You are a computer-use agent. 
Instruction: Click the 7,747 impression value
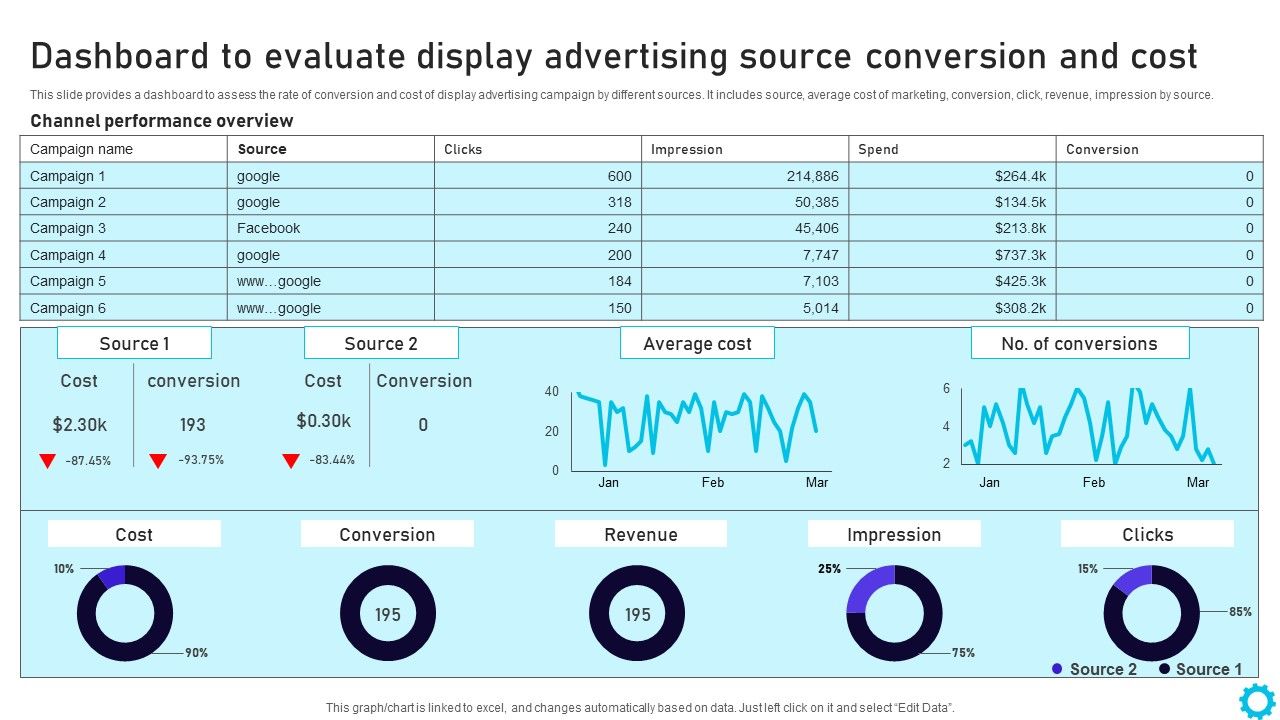(x=821, y=255)
